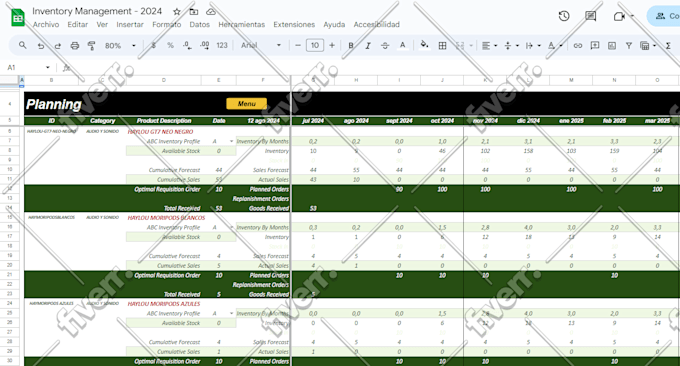680x366 pixels.
Task: Check the cloud save status icon
Action: [x=211, y=12]
